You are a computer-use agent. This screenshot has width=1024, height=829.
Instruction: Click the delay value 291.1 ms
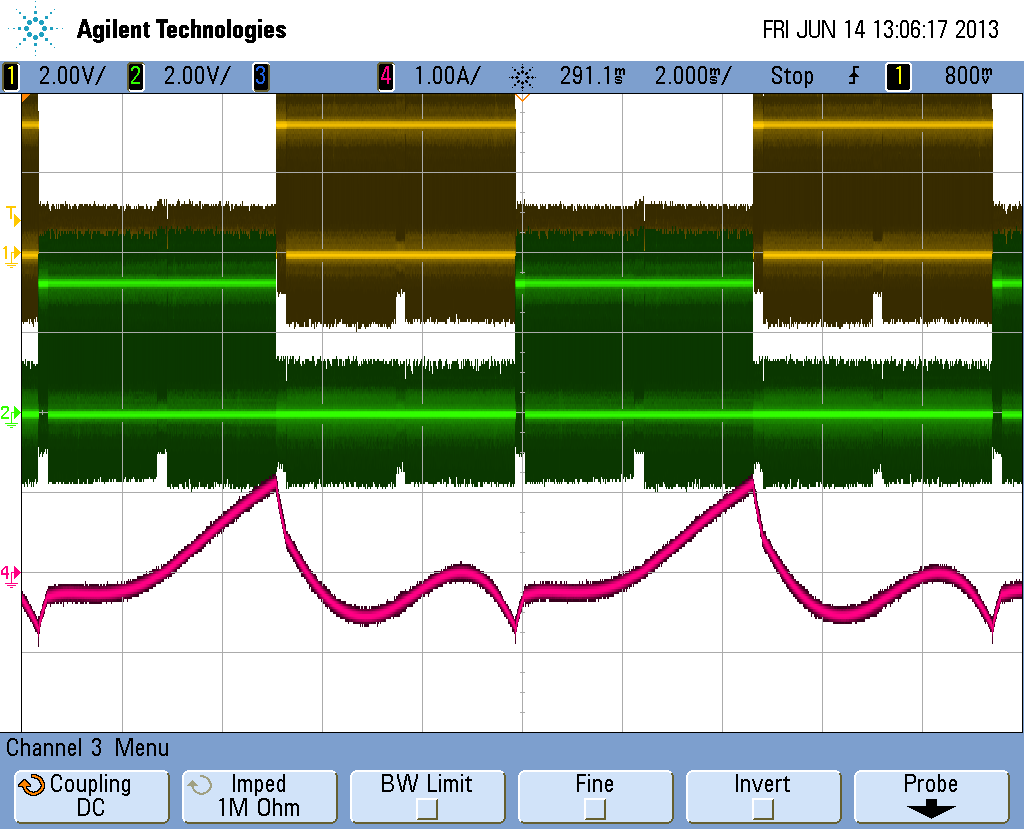[592, 76]
